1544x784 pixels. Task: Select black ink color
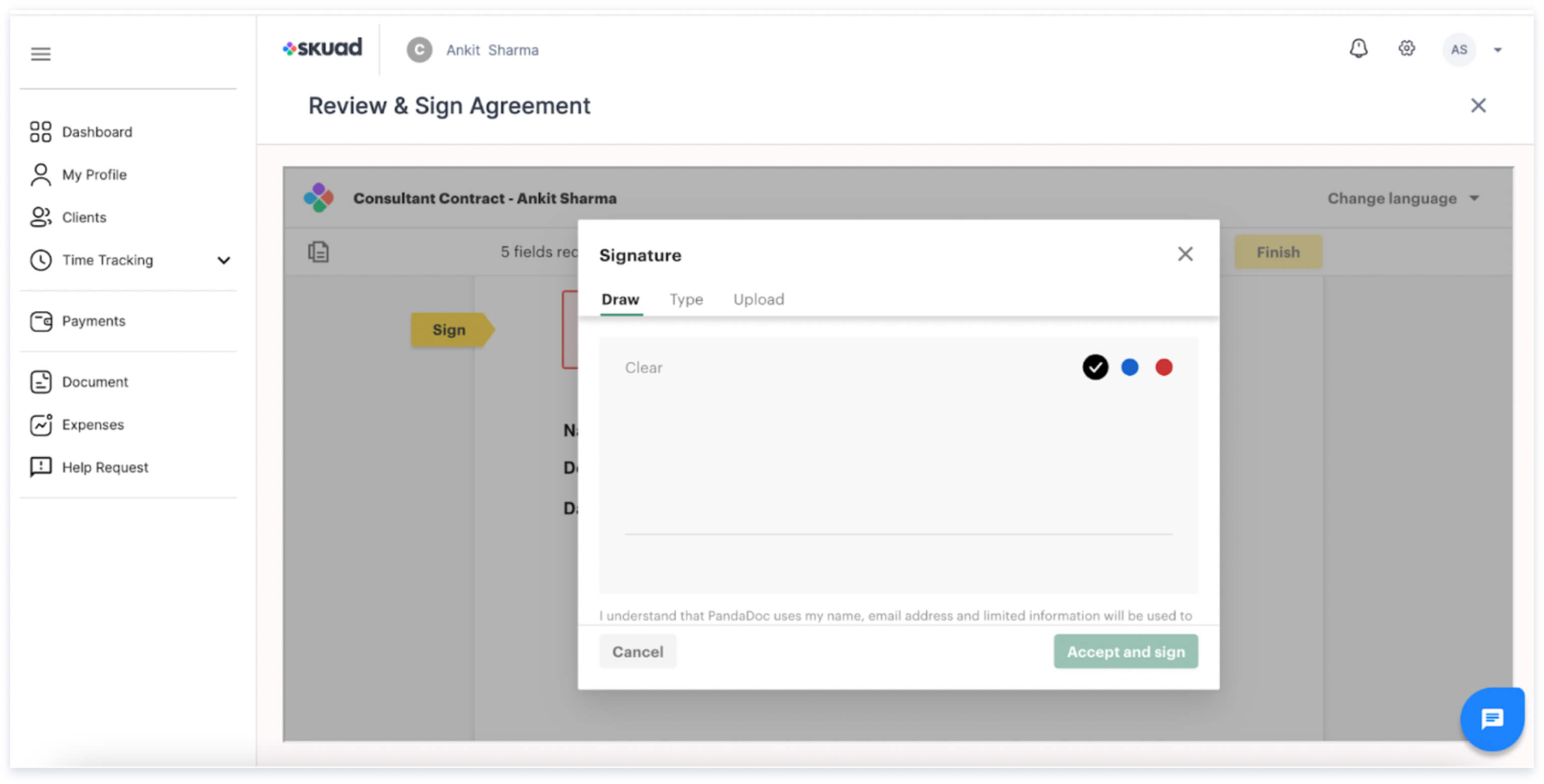coord(1095,367)
